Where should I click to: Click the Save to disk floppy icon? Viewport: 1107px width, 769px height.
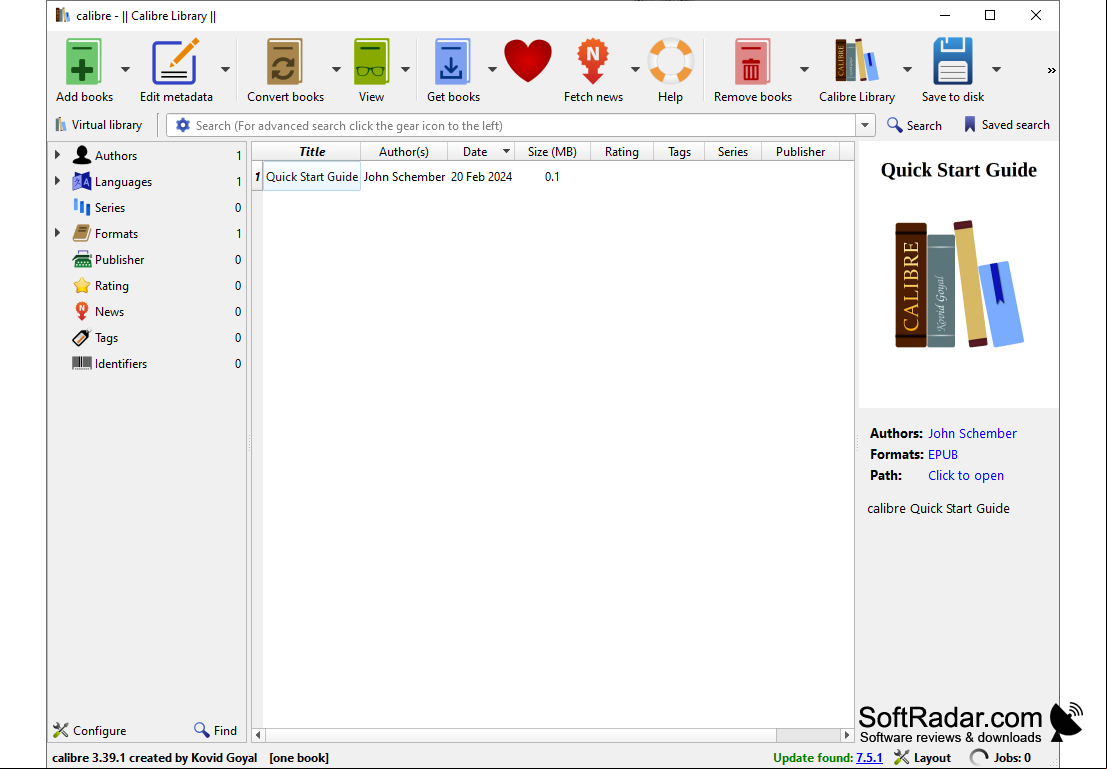tap(952, 62)
